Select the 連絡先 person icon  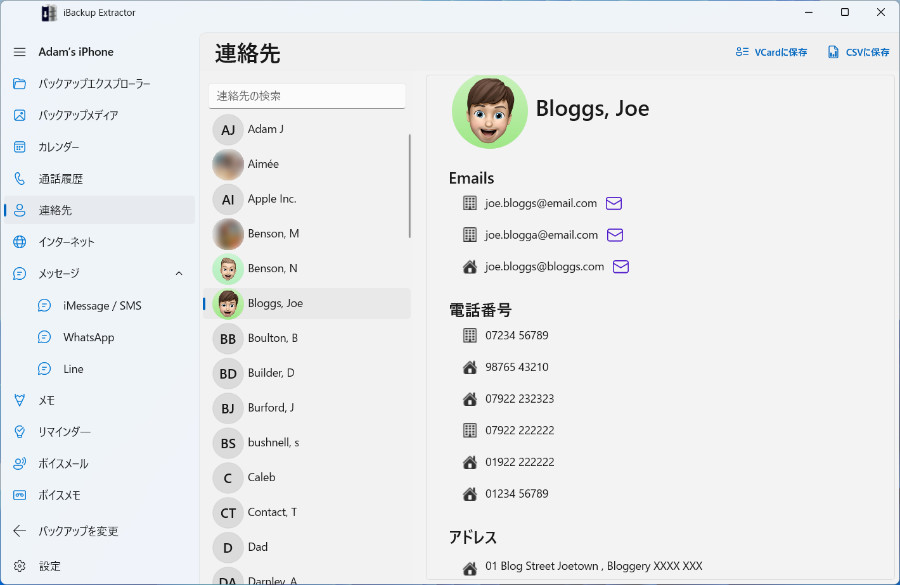pos(20,210)
